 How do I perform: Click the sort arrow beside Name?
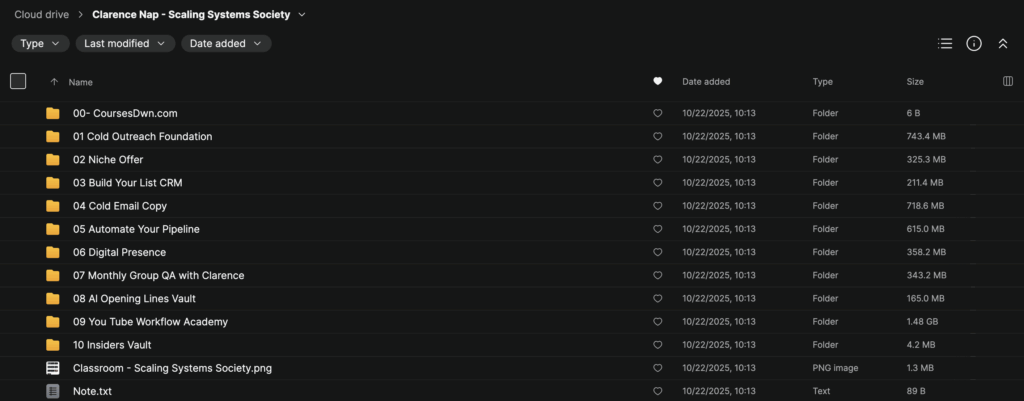tap(53, 82)
